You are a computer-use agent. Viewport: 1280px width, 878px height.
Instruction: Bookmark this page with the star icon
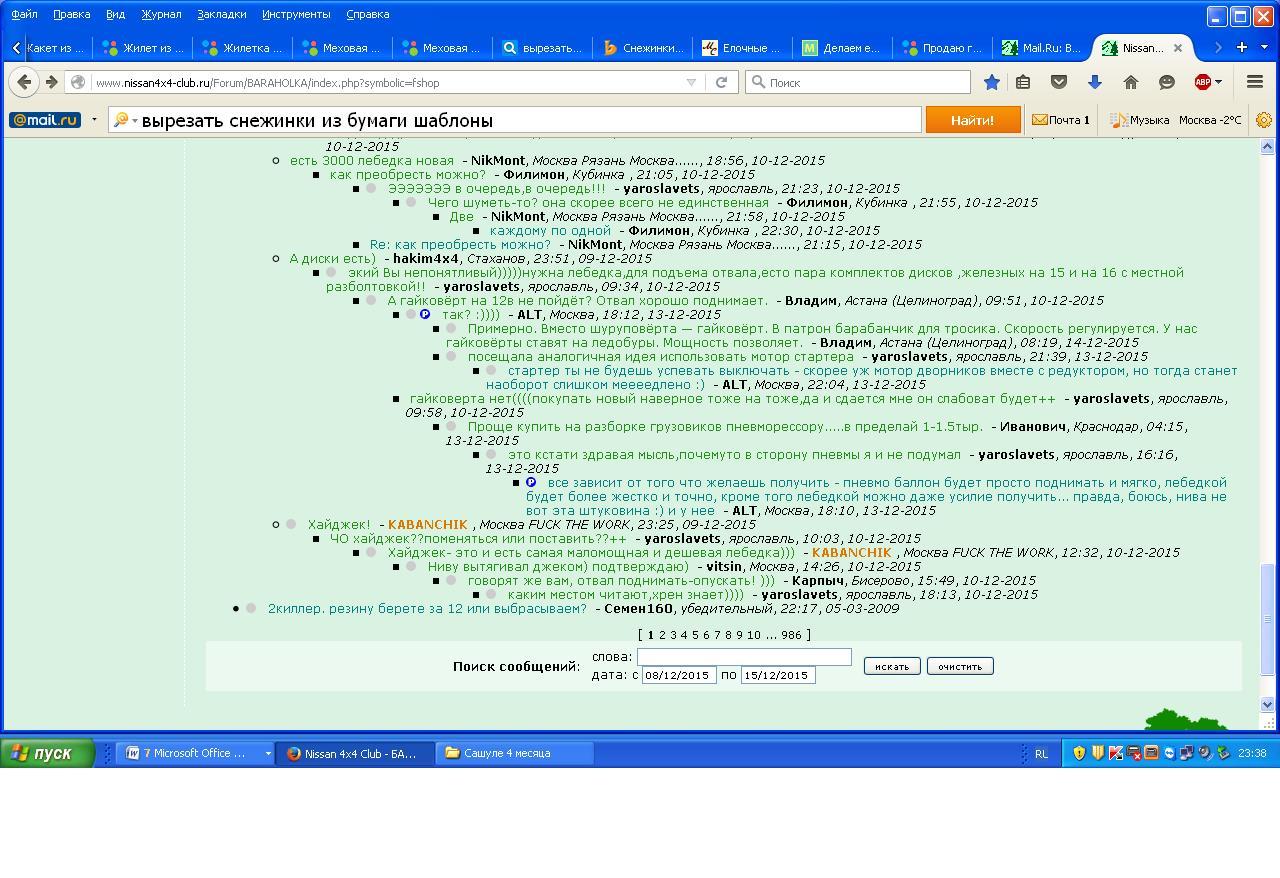[x=991, y=82]
